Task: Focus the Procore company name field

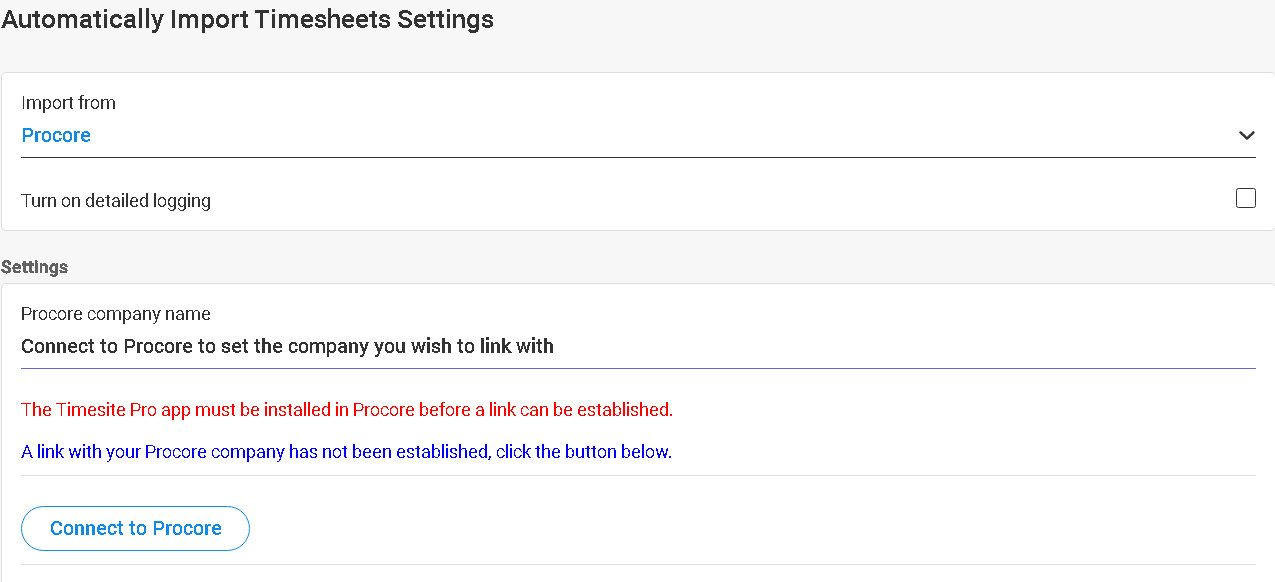Action: pyautogui.click(x=638, y=346)
